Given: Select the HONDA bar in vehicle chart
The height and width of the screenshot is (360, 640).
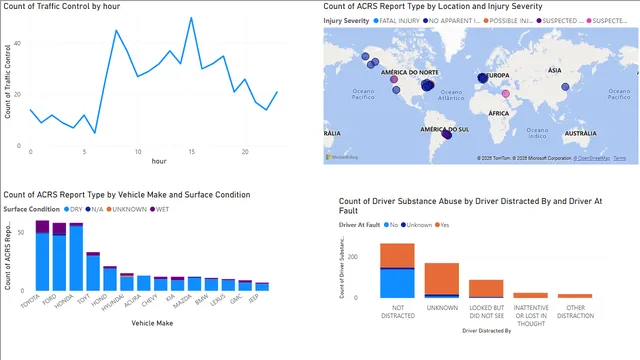Looking at the screenshot, I should click(76, 257).
